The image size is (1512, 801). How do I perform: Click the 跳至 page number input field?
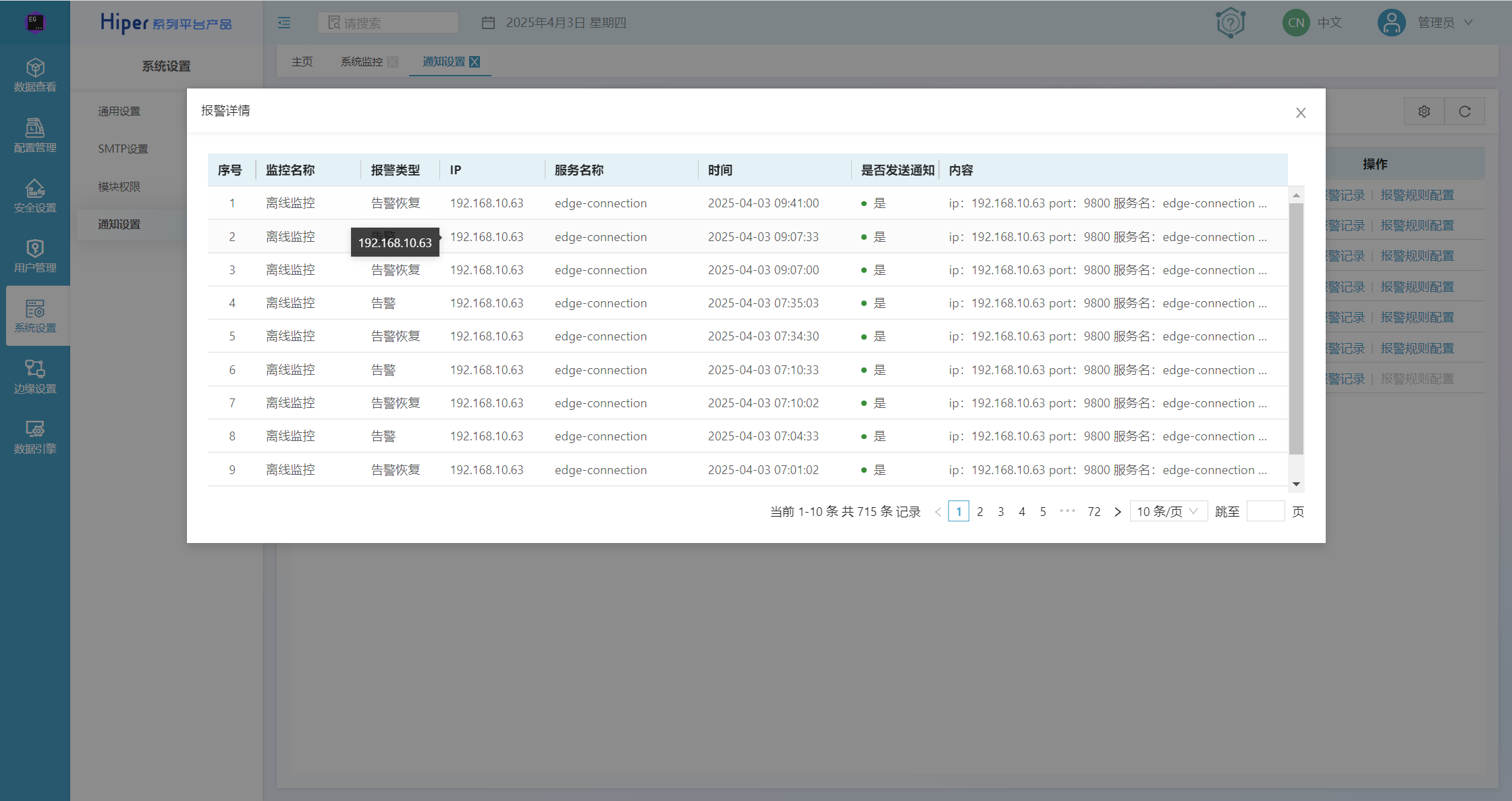(x=1266, y=512)
